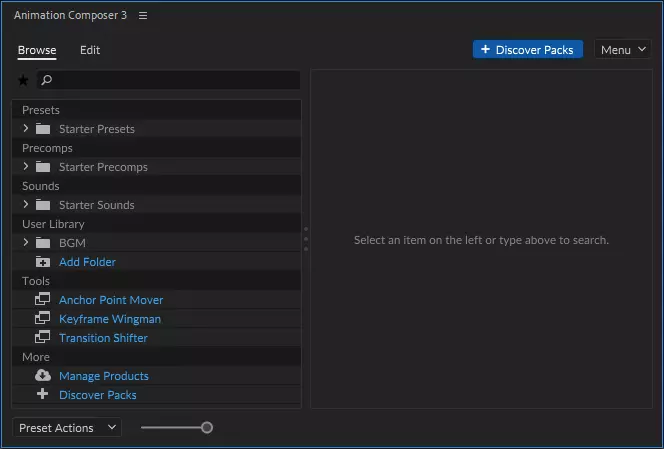Toggle the favorites star filter
This screenshot has width=664, height=449.
23,80
